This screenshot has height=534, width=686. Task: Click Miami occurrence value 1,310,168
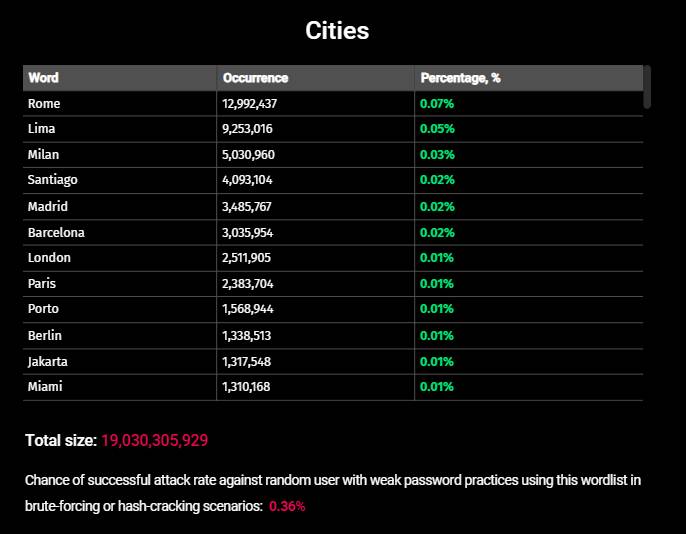(x=246, y=387)
